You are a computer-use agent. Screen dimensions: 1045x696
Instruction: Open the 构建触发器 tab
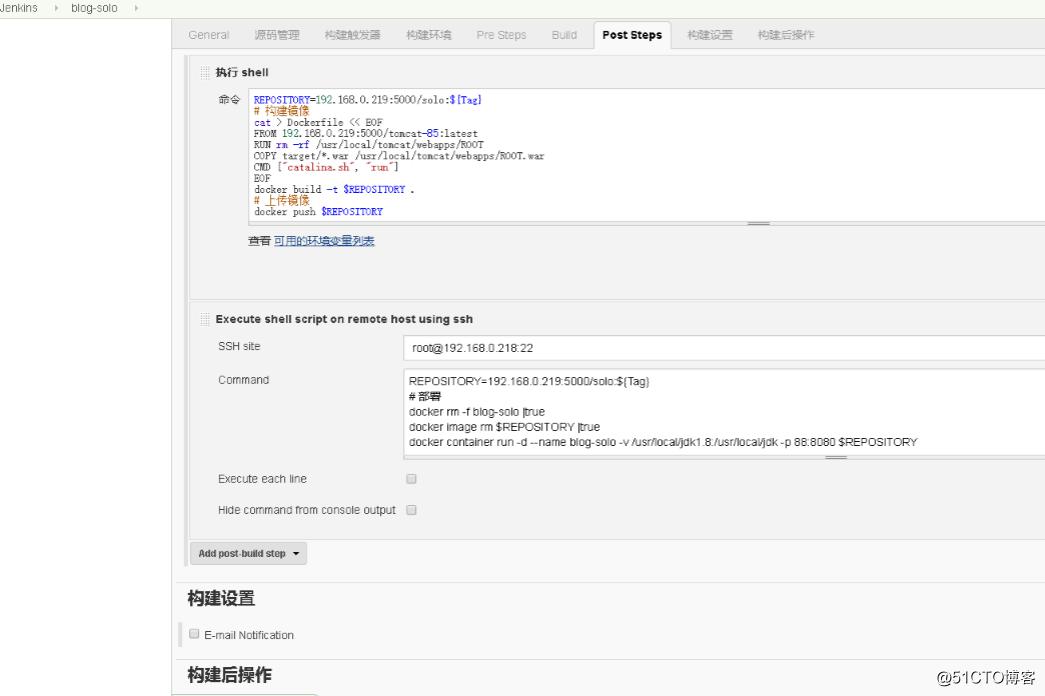pos(350,34)
